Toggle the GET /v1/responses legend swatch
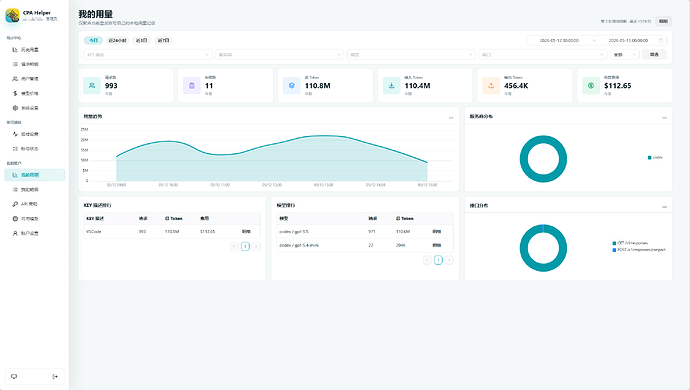 tap(614, 243)
